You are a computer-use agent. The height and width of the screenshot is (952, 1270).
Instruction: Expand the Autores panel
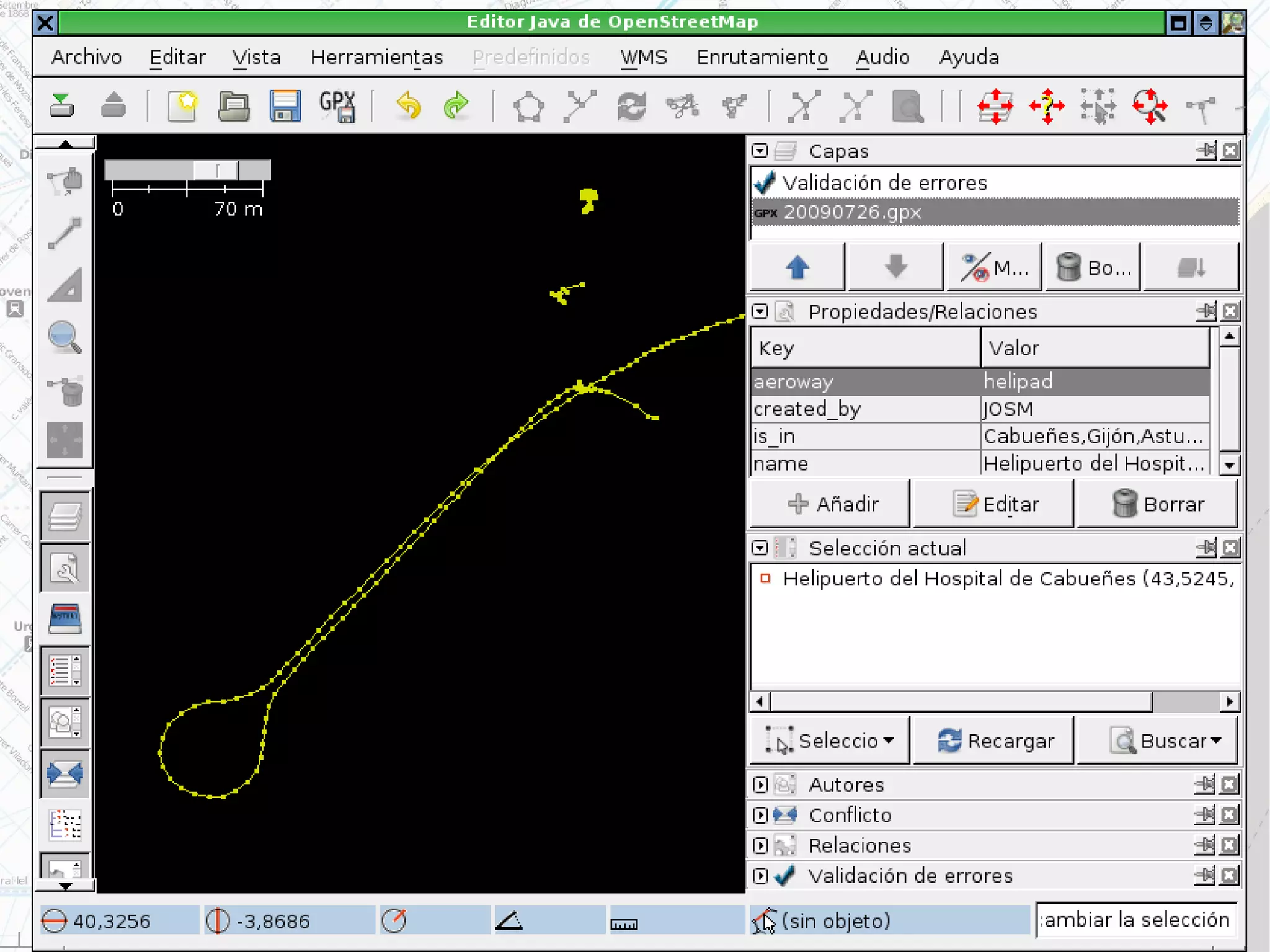coord(760,785)
